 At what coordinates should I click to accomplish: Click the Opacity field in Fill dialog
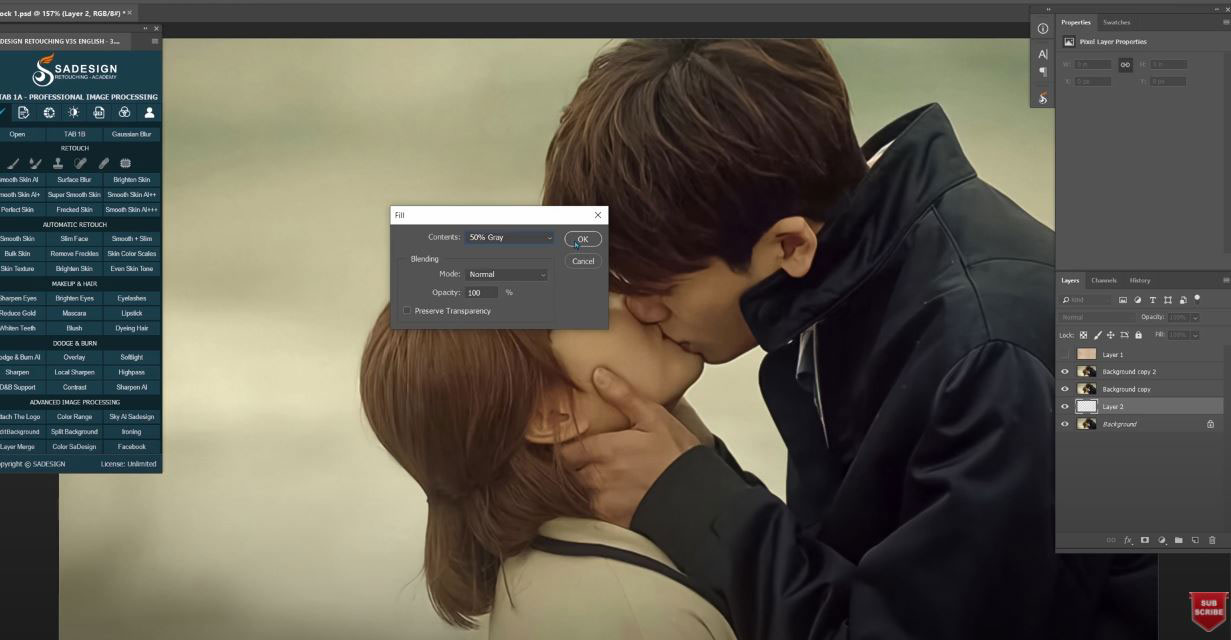481,293
